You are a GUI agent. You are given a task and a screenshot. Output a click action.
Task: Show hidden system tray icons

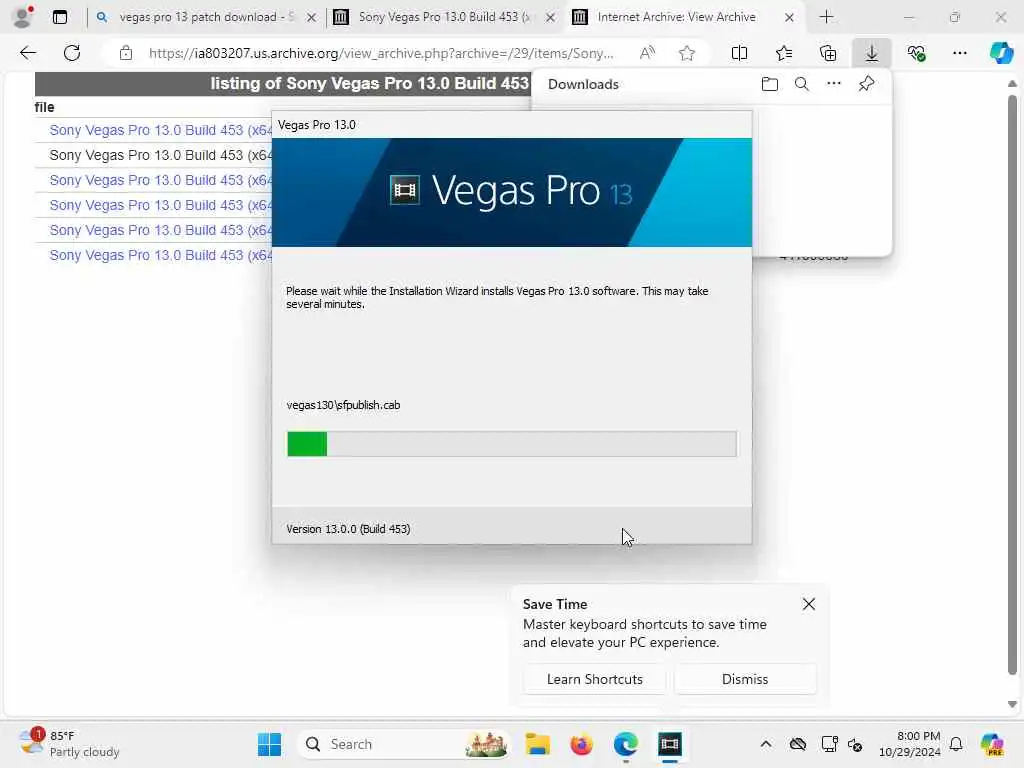tap(766, 744)
